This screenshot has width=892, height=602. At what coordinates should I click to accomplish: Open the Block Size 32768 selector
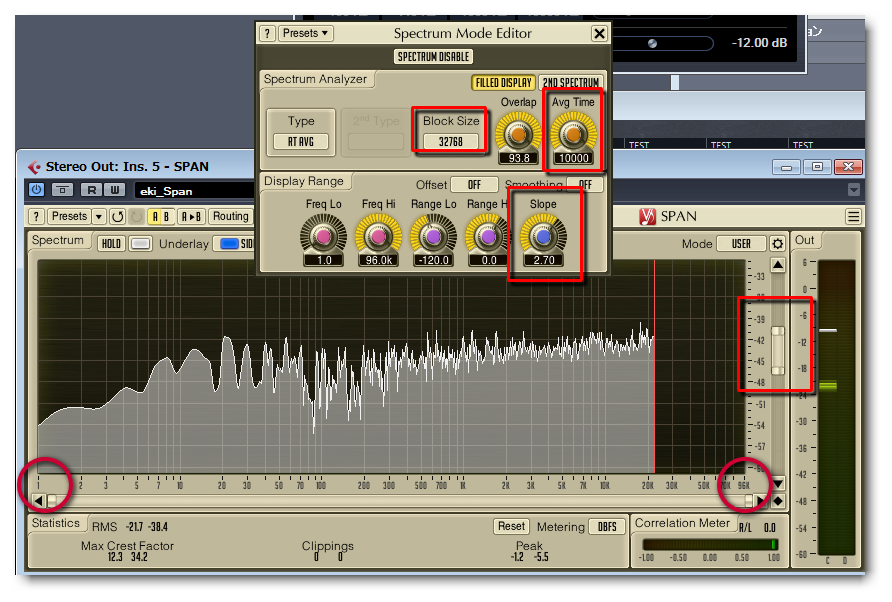pyautogui.click(x=451, y=141)
